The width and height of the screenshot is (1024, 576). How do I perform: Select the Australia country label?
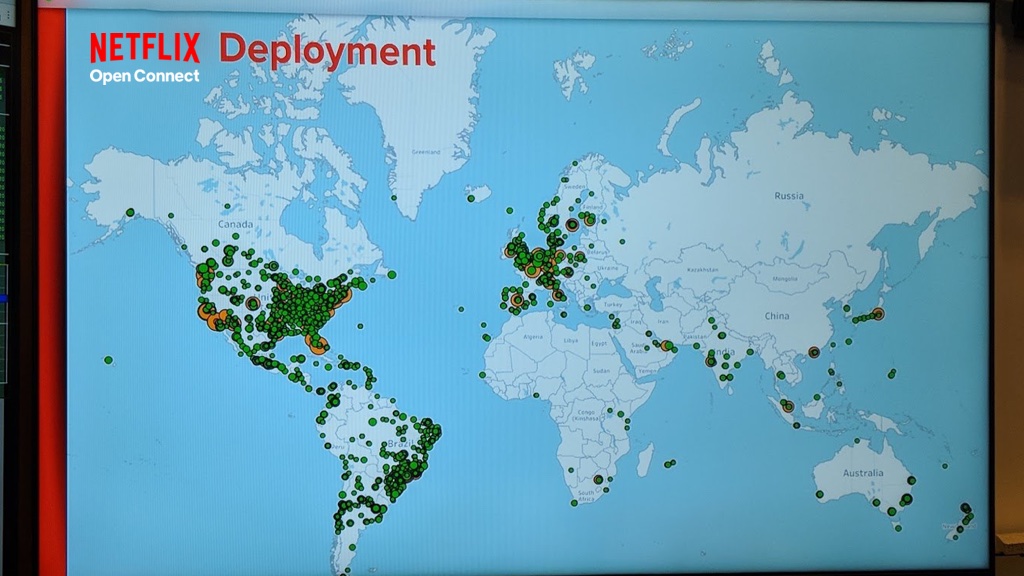pos(862,473)
